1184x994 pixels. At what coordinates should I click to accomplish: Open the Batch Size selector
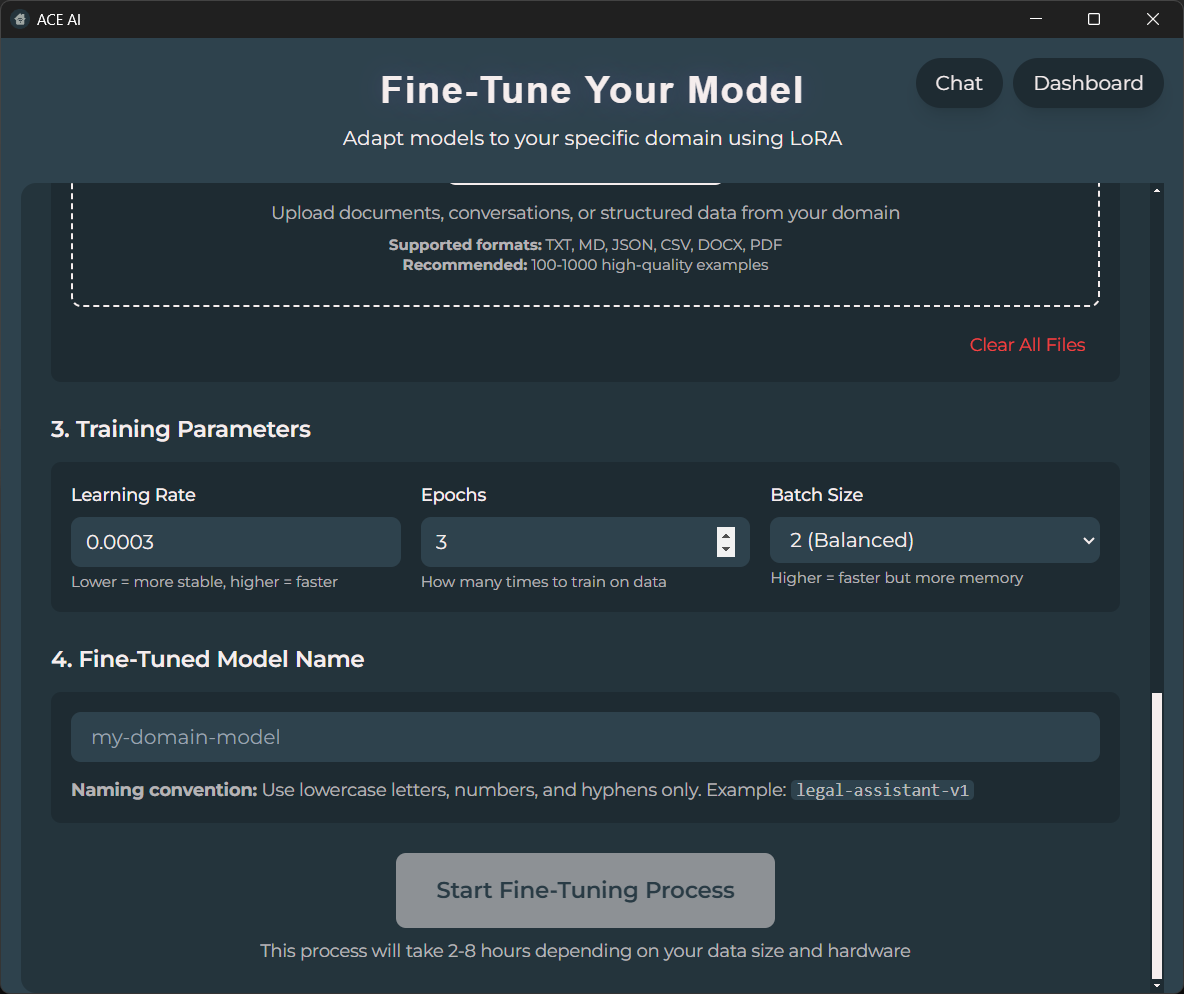coord(934,540)
